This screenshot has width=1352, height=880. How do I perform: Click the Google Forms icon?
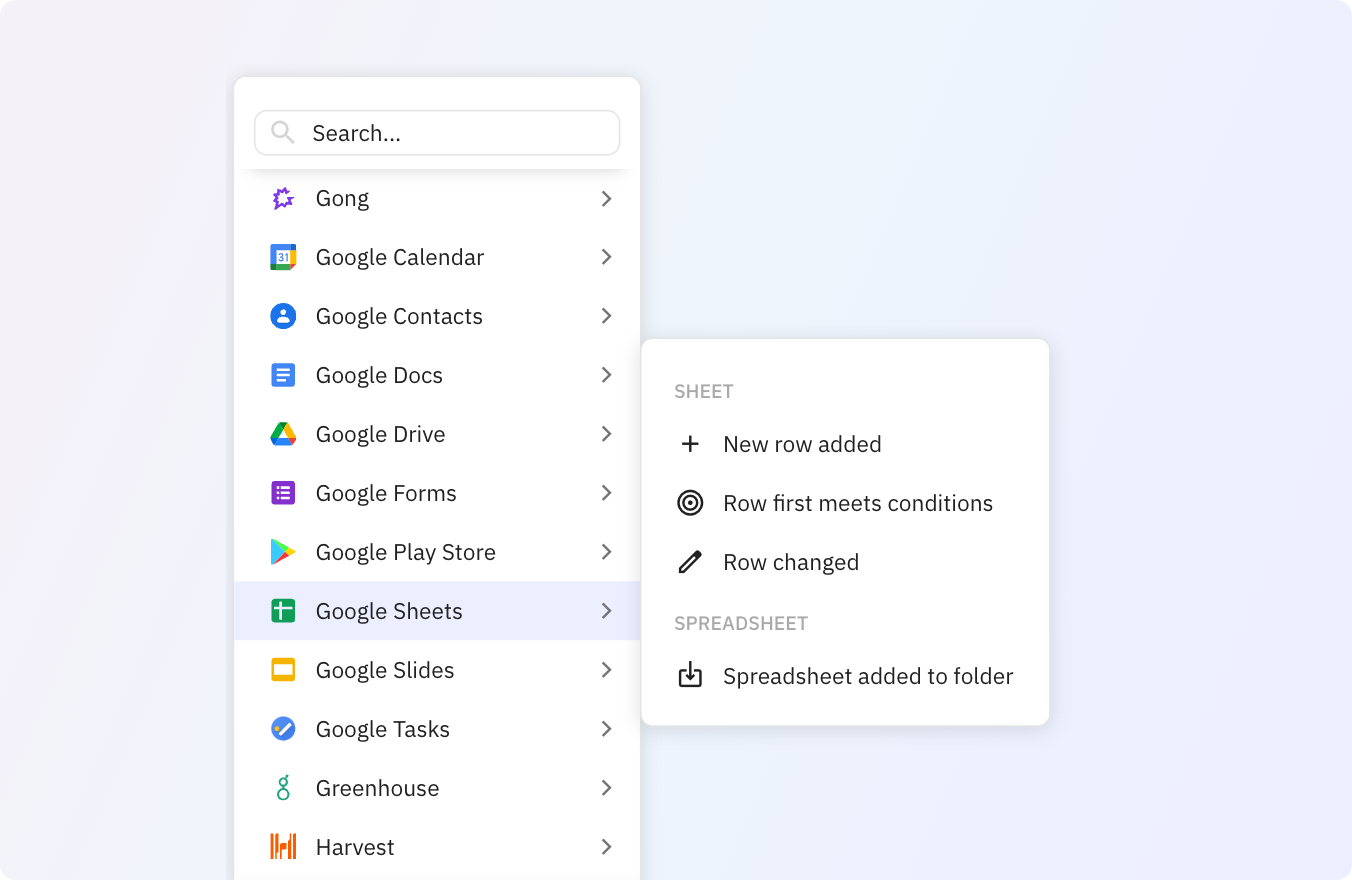pos(283,493)
